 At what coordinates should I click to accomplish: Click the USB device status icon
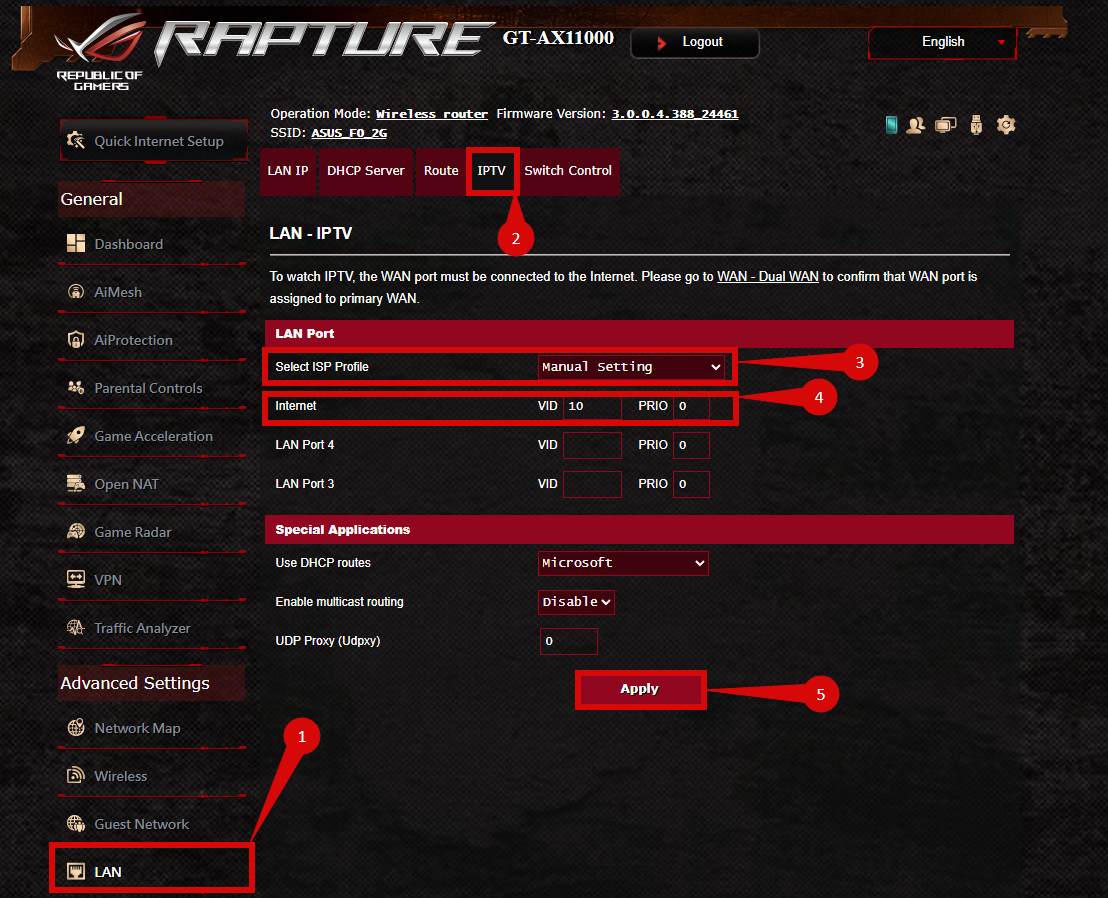976,125
